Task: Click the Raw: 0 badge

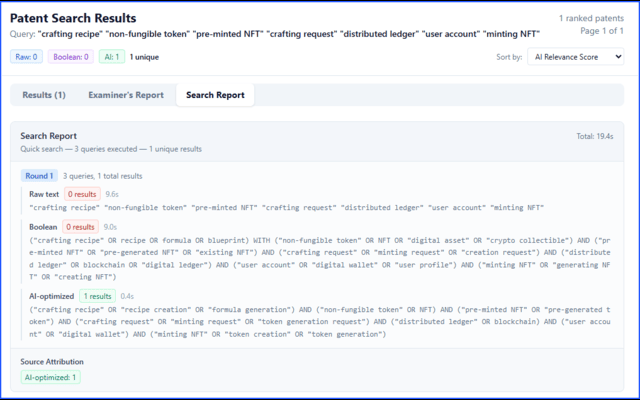Action: tap(26, 57)
